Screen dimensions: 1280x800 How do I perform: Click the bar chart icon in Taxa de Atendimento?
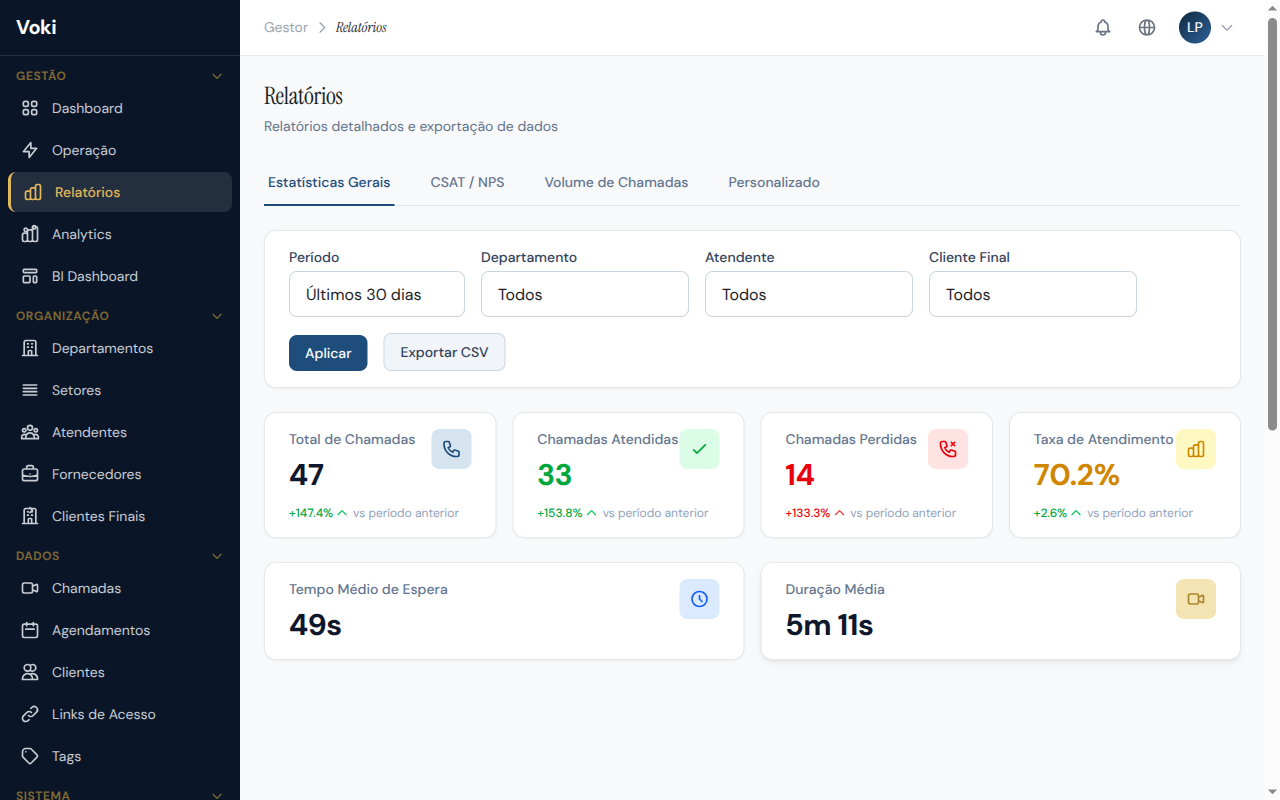1195,449
